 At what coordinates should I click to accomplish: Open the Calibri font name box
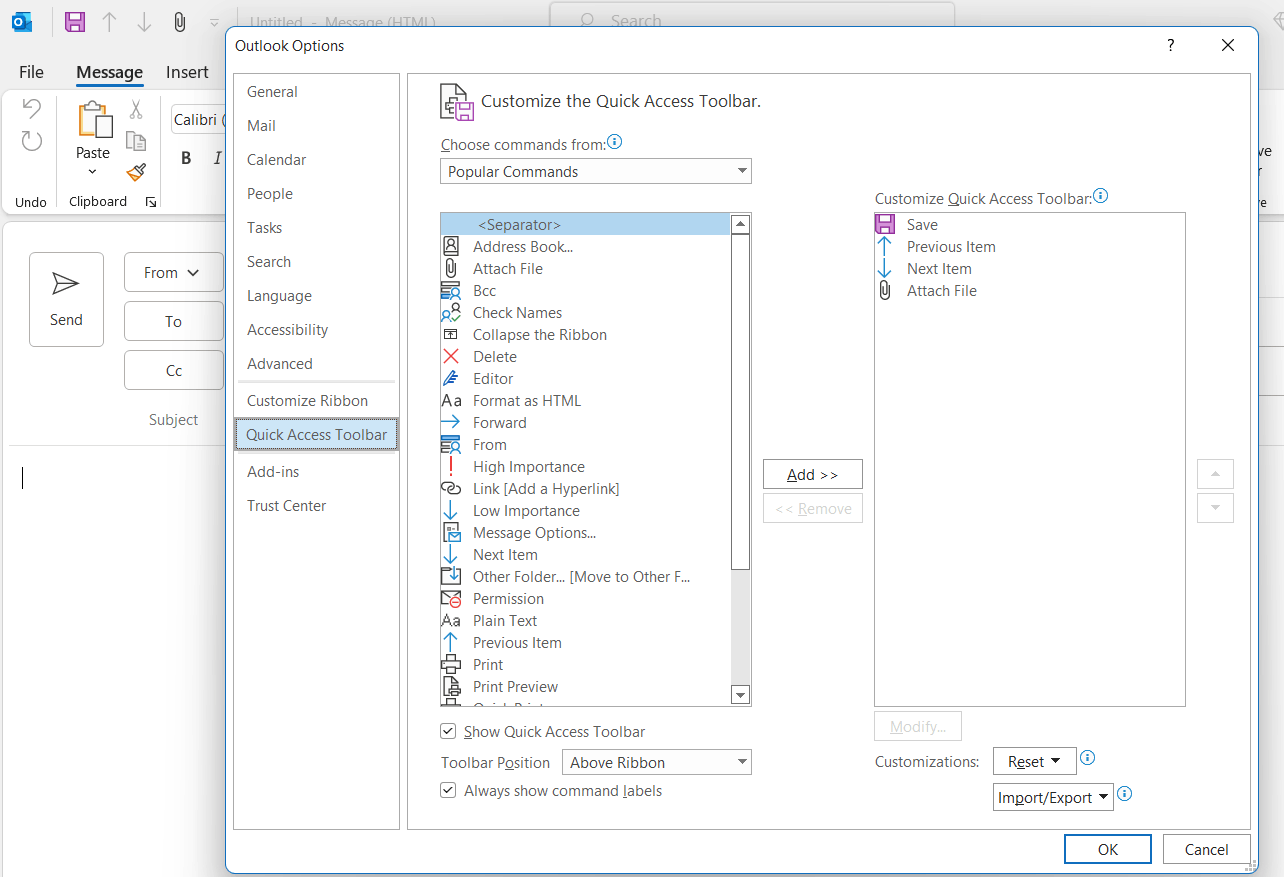click(200, 119)
